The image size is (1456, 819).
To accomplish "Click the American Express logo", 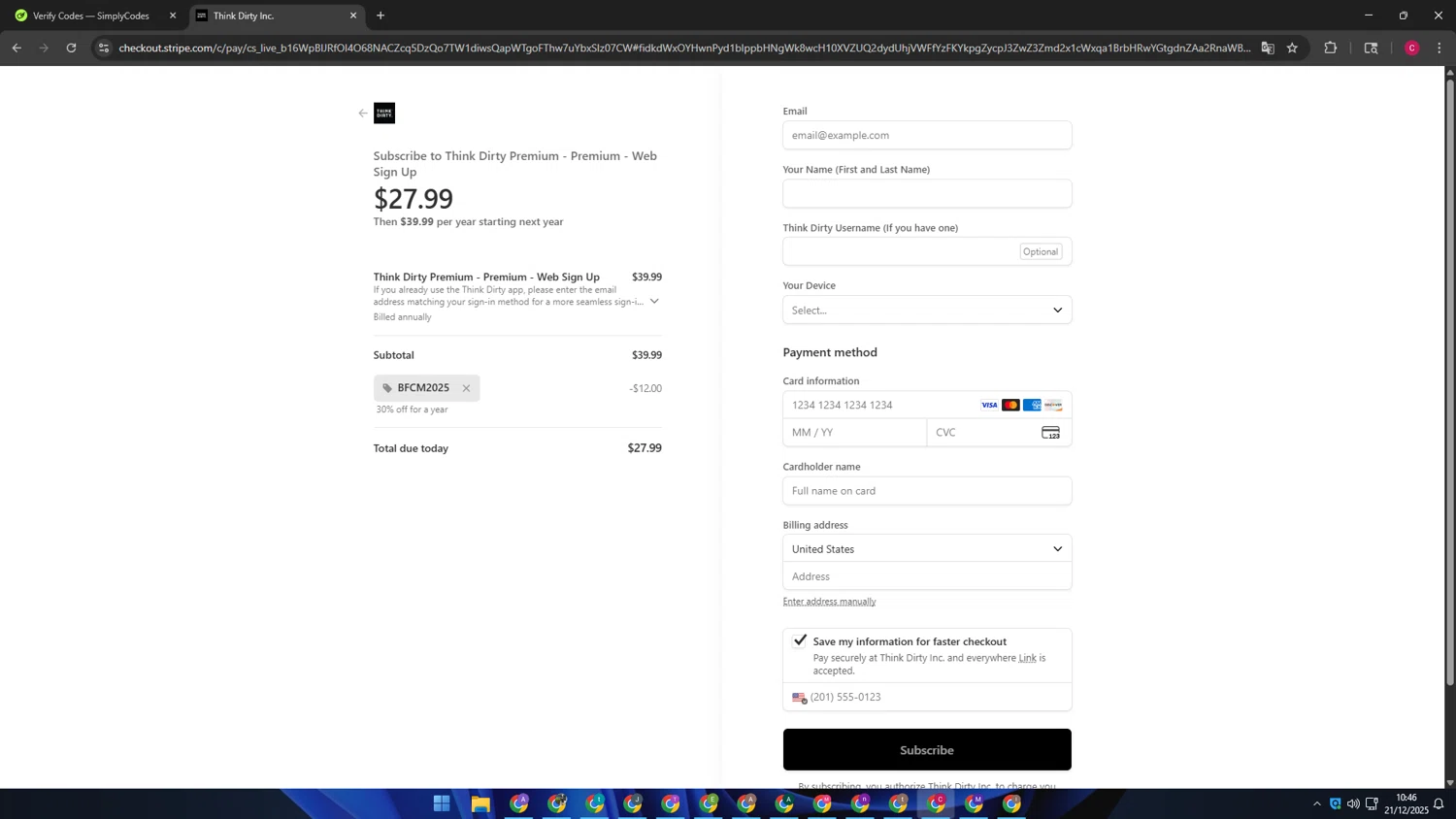I will (1032, 406).
